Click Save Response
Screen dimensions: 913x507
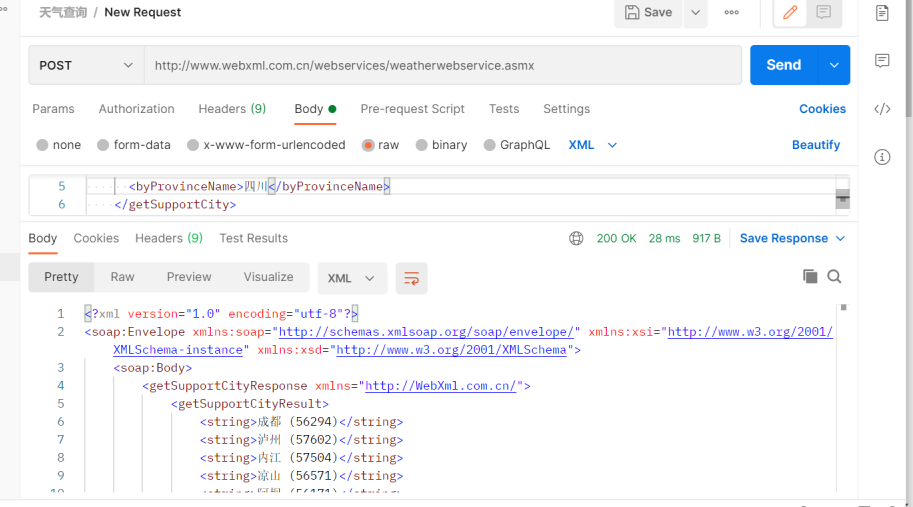point(784,238)
